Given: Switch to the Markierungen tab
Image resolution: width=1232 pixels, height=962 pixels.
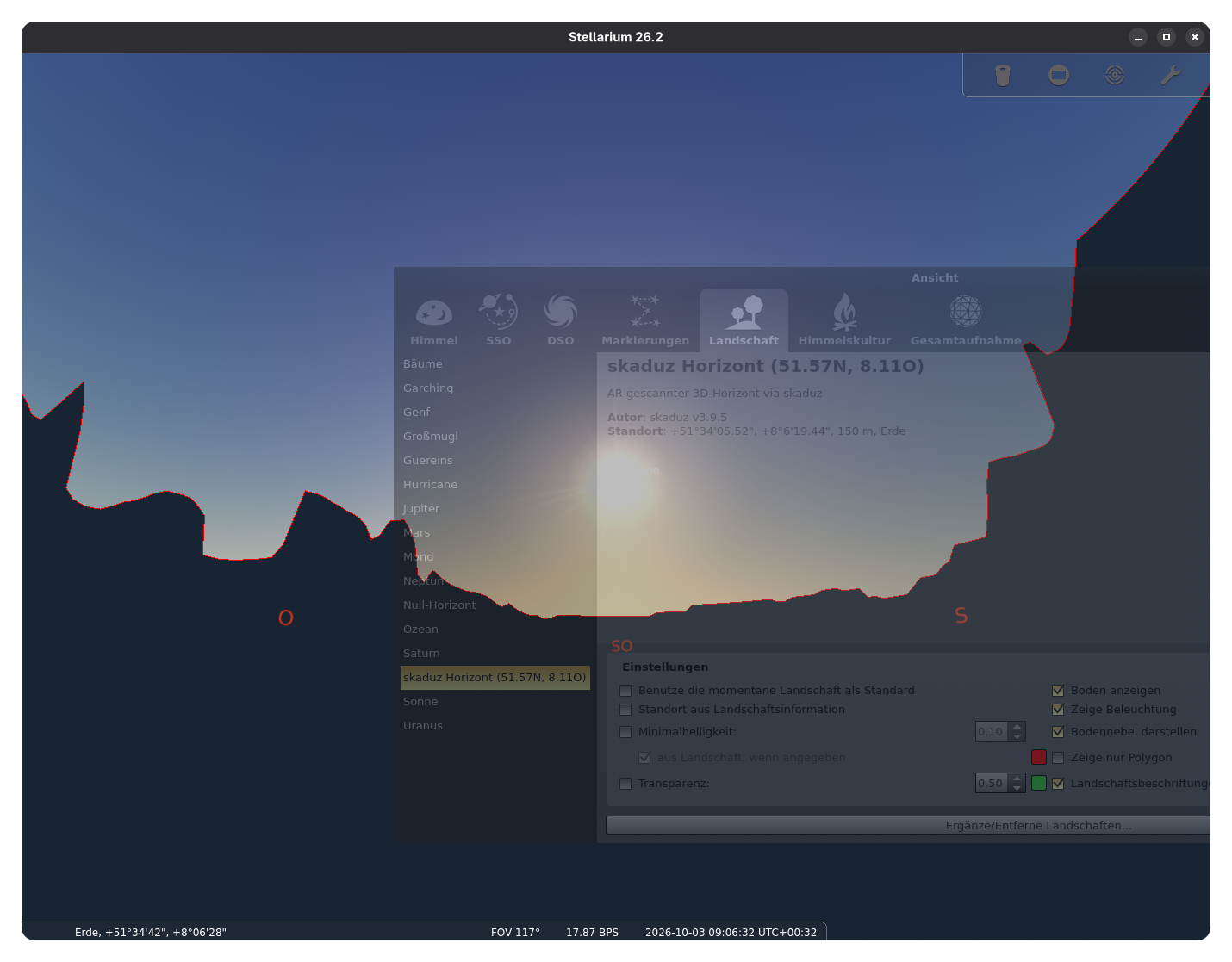Looking at the screenshot, I should click(645, 320).
